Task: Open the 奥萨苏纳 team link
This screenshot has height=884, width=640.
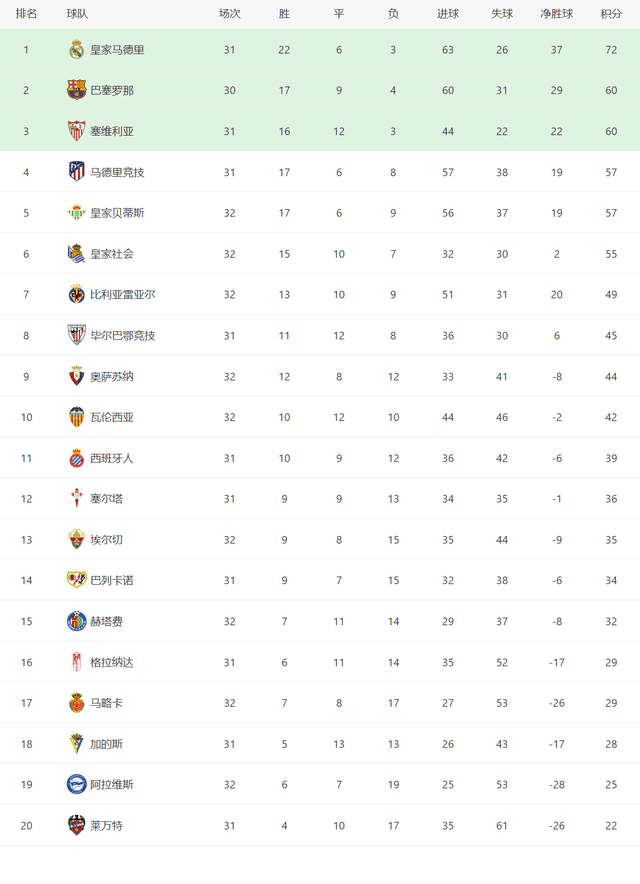Action: [x=112, y=376]
